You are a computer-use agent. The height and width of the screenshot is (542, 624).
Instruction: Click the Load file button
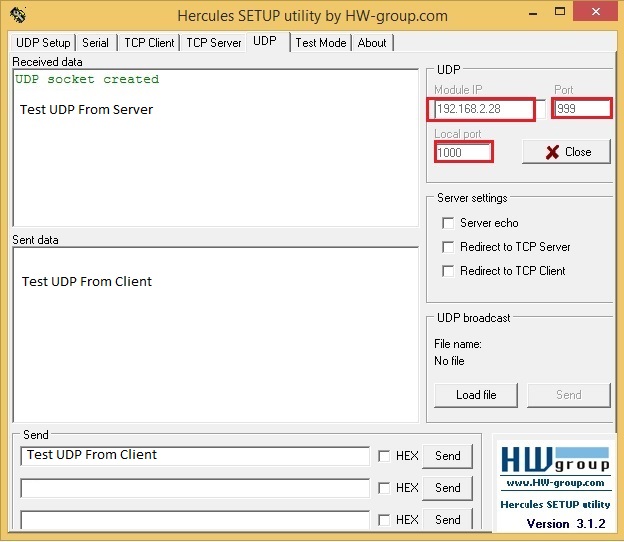[x=476, y=395]
